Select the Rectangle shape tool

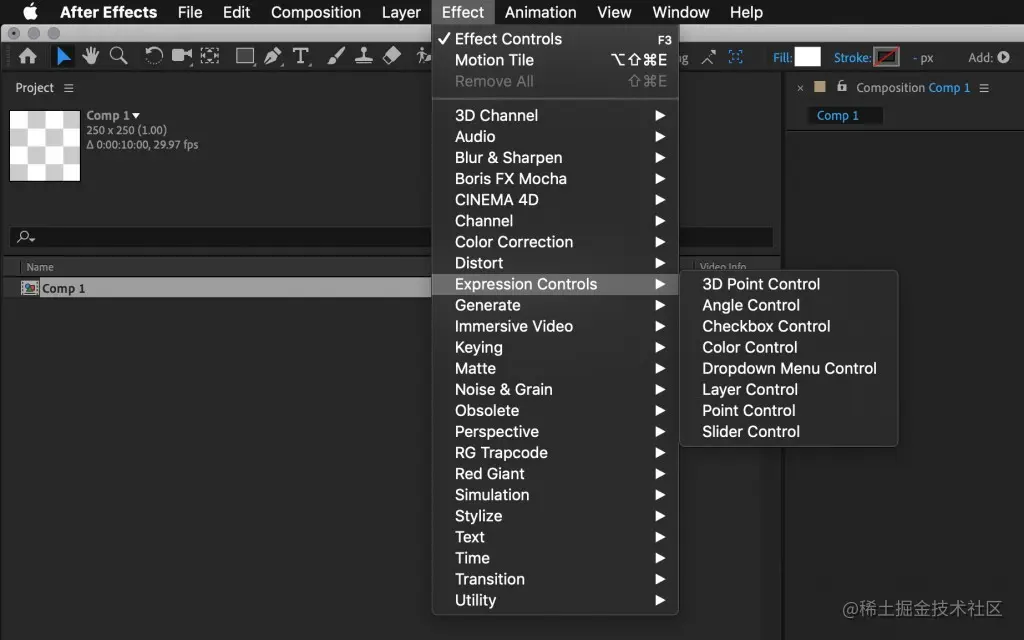[245, 57]
